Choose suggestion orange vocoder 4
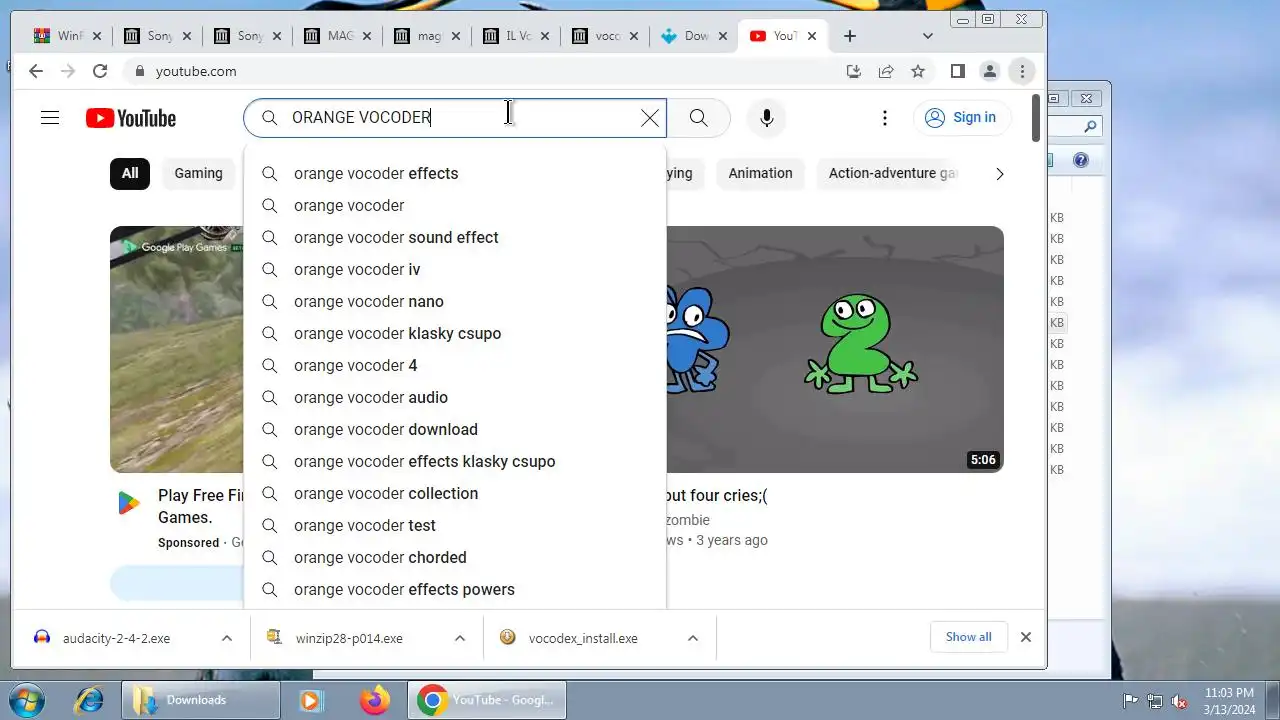The image size is (1280, 720). [455, 365]
